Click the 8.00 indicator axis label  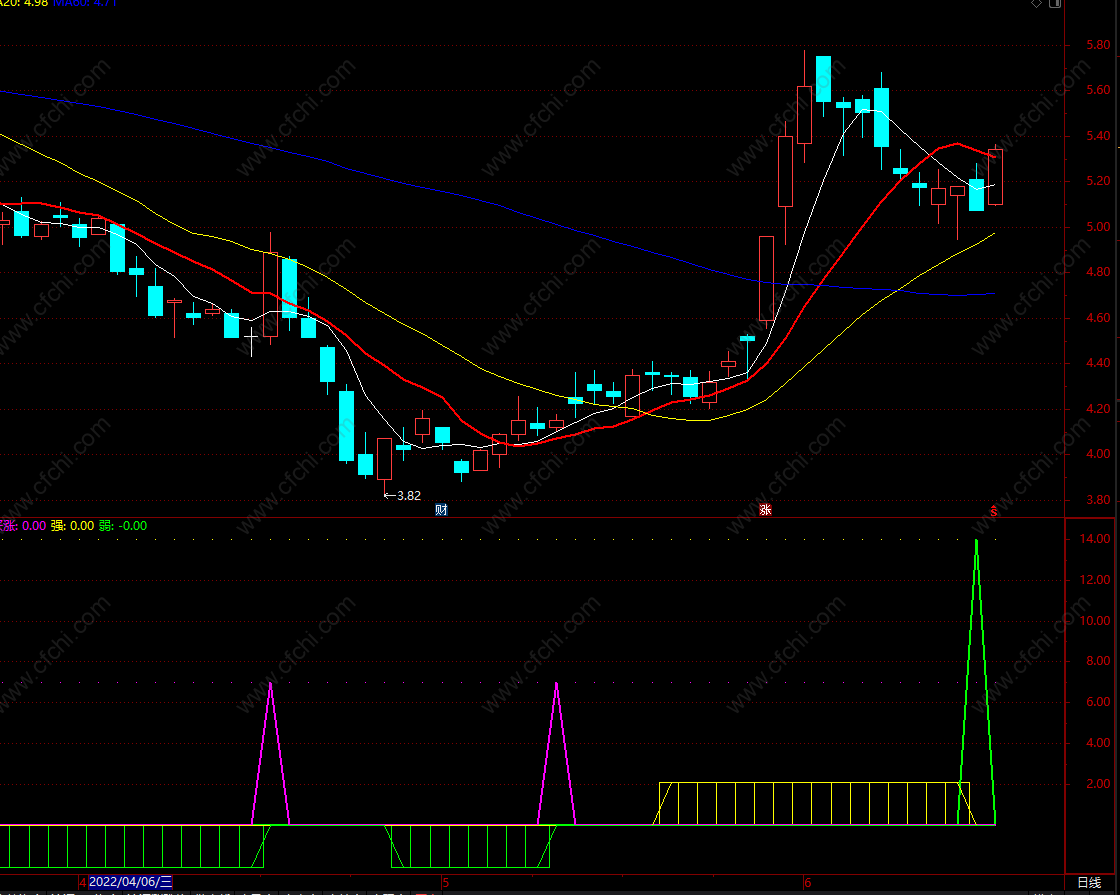pos(1099,661)
